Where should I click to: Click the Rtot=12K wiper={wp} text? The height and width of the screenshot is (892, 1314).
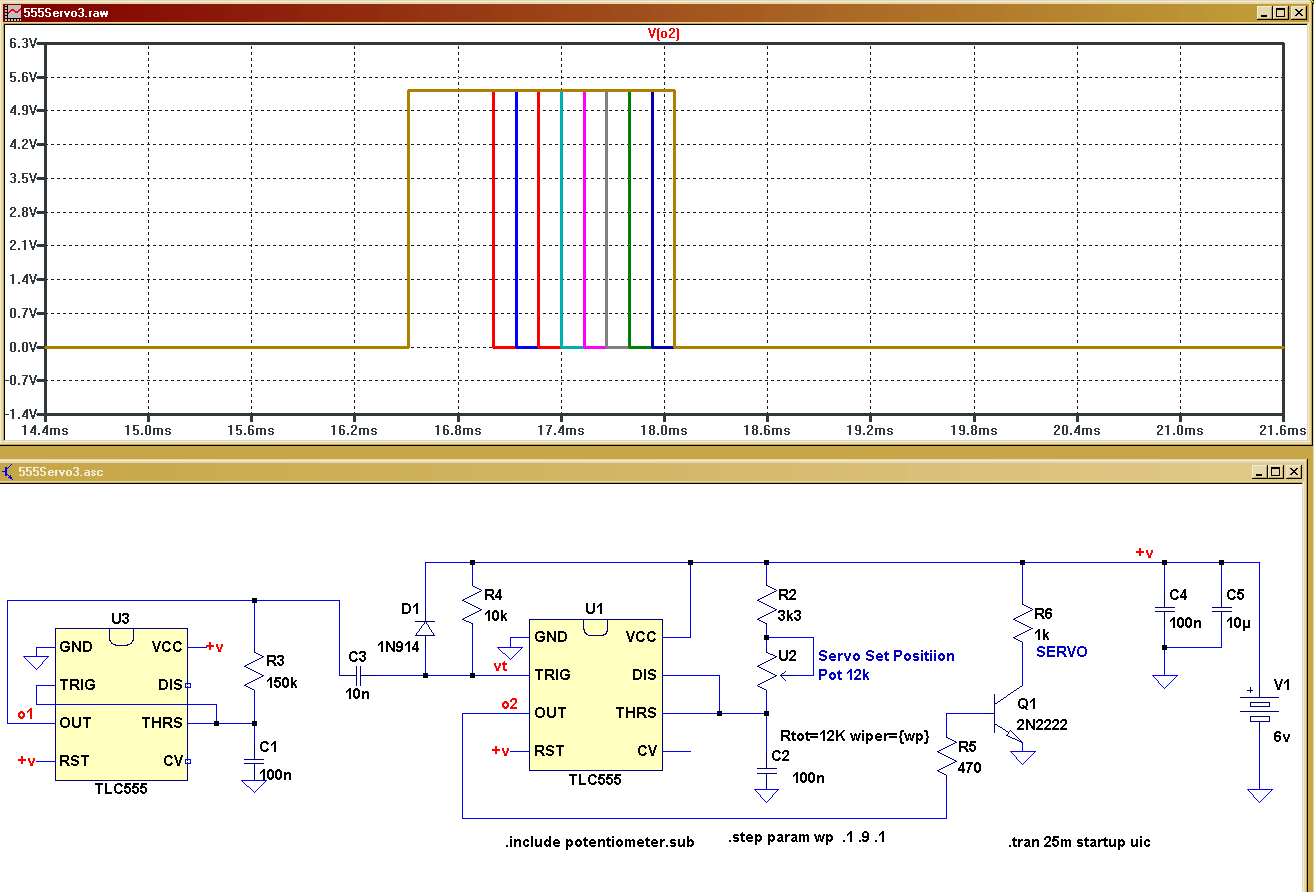tap(855, 736)
